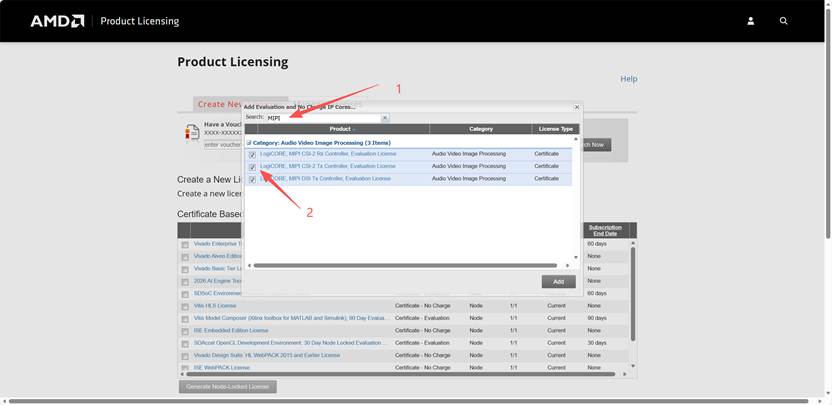This screenshot has width=832, height=405.
Task: Click the license table's scroll down arrow
Action: (632, 366)
